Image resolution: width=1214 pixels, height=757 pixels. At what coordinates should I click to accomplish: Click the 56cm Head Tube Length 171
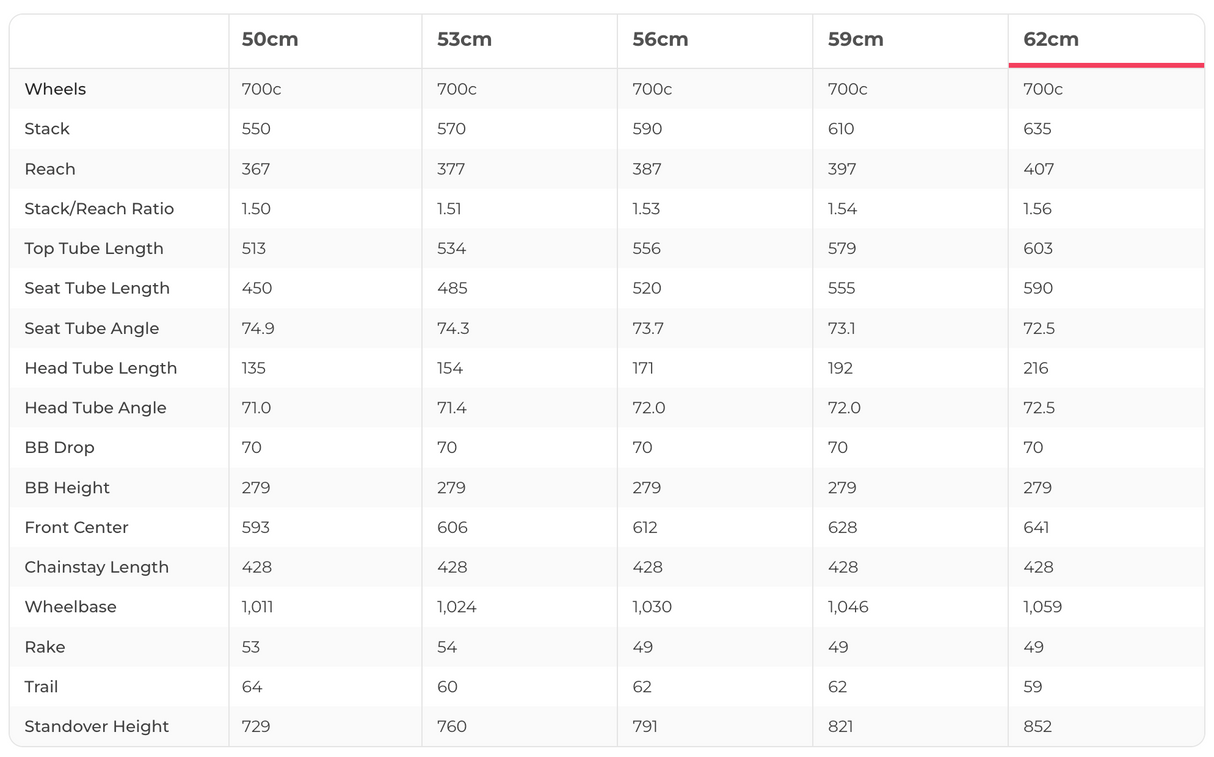point(643,368)
